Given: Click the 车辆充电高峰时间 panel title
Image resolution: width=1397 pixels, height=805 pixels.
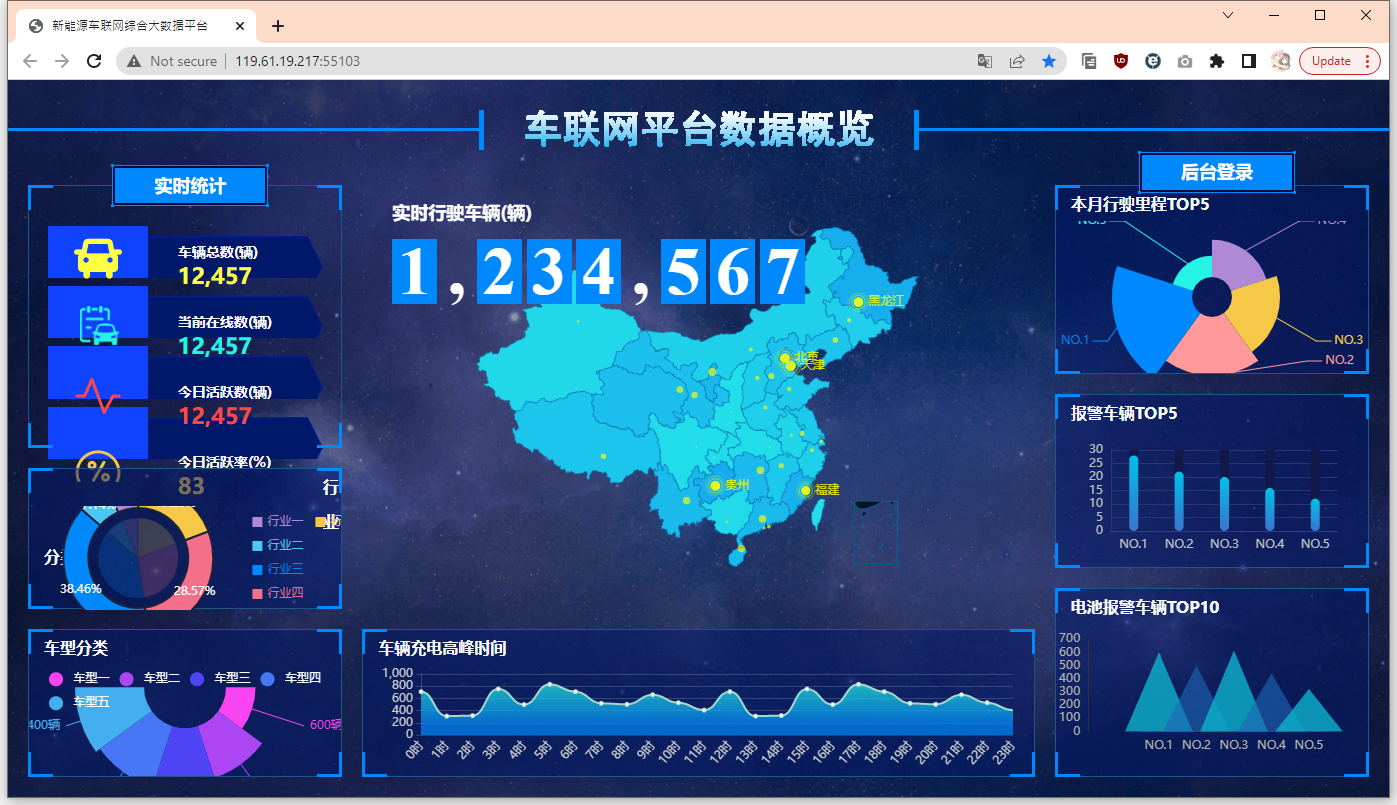Looking at the screenshot, I should [x=442, y=648].
